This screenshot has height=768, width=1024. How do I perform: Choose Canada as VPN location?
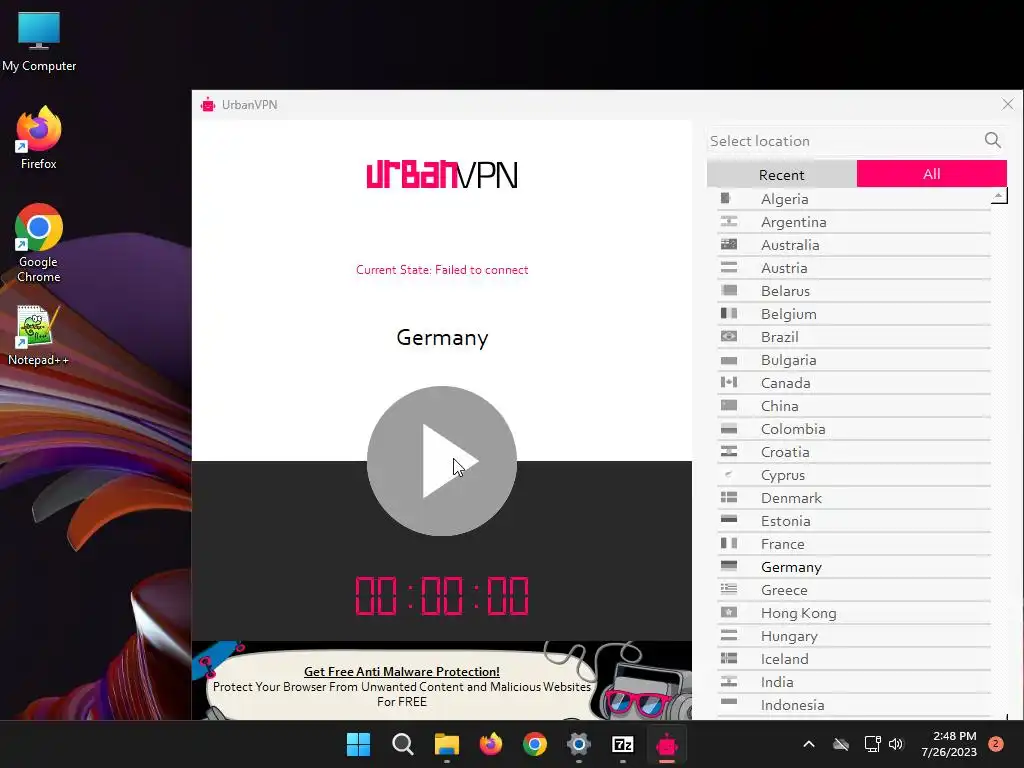point(854,383)
